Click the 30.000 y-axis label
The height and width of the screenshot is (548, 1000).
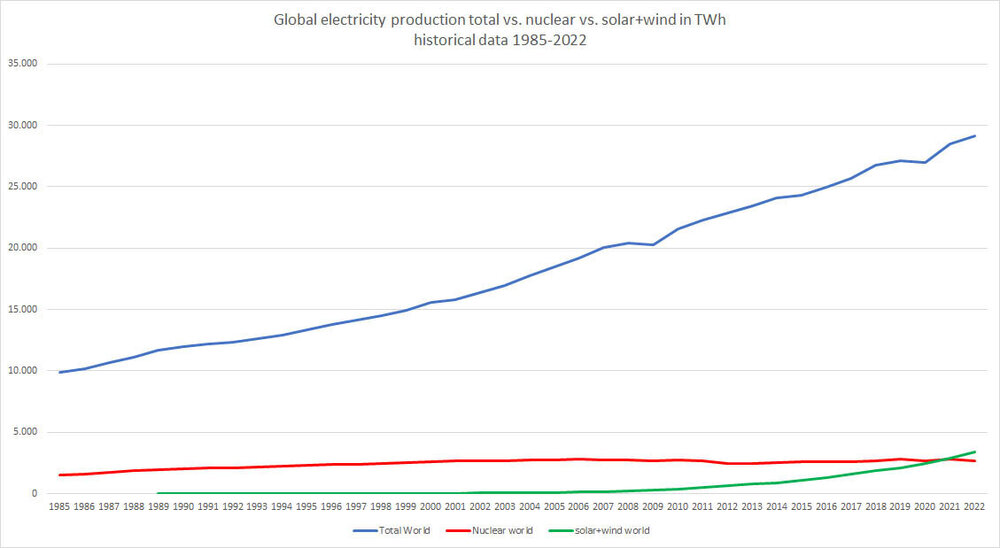click(22, 125)
